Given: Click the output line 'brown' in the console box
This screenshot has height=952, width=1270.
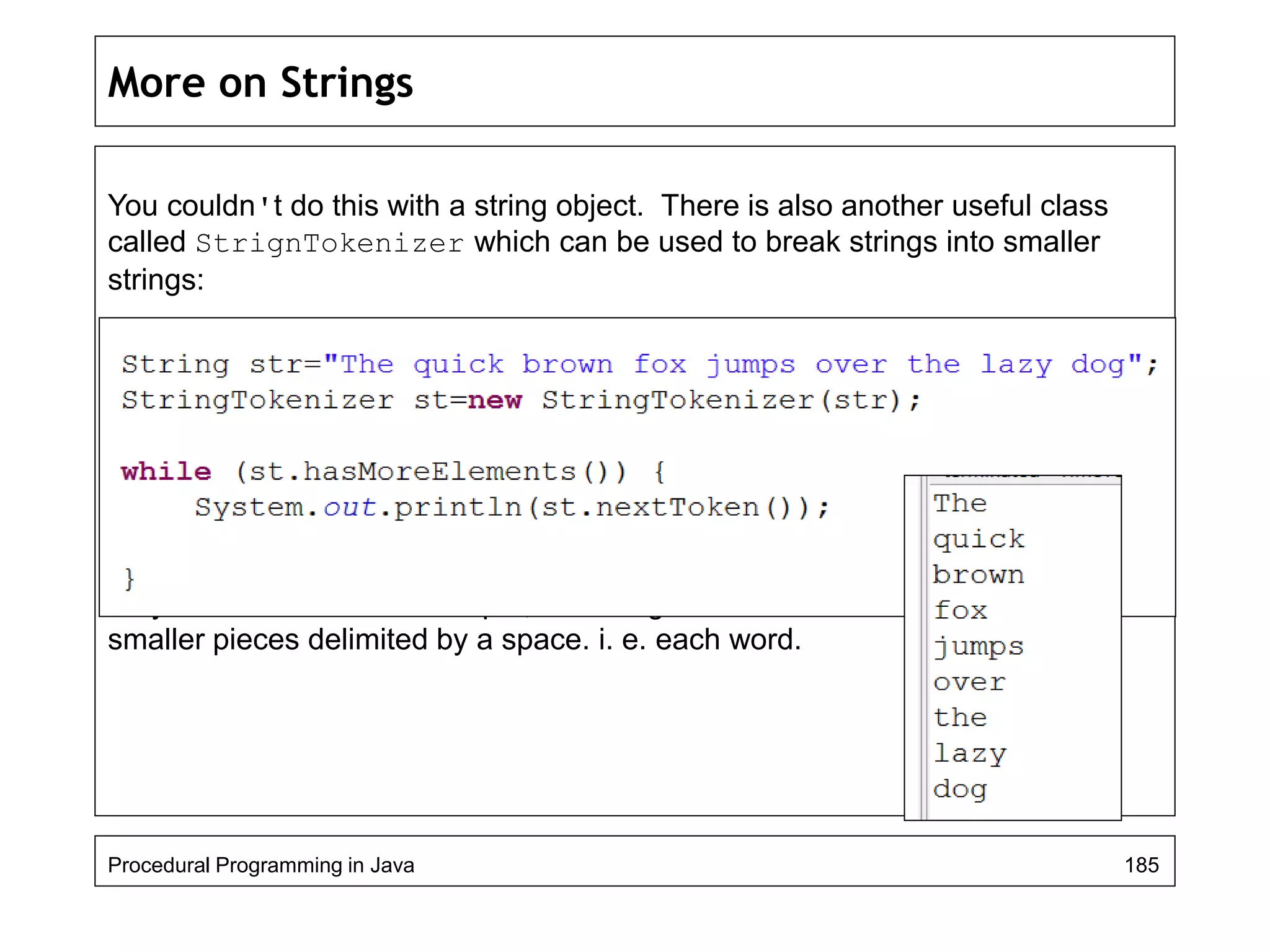Looking at the screenshot, I should pos(979,575).
